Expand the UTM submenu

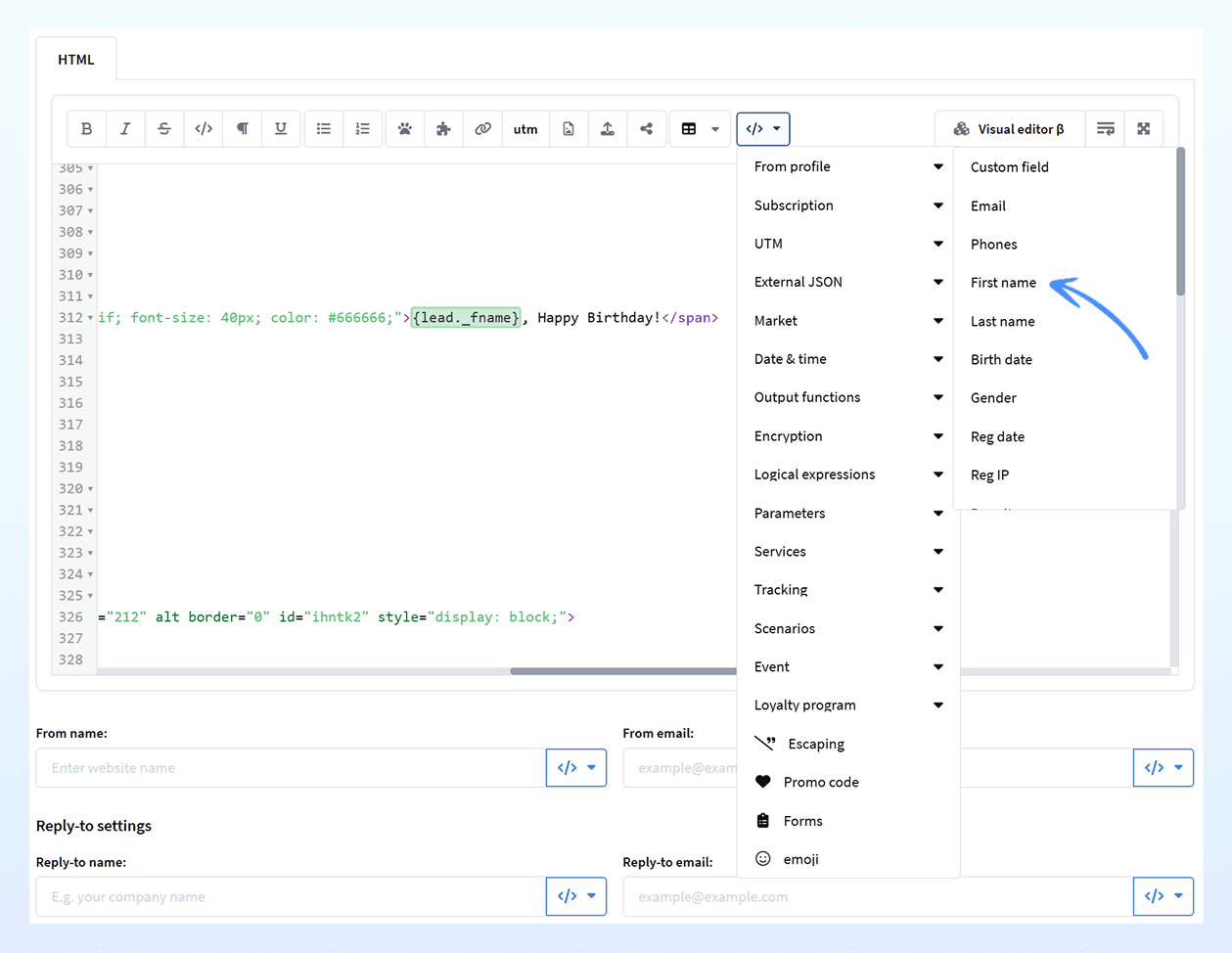(848, 244)
